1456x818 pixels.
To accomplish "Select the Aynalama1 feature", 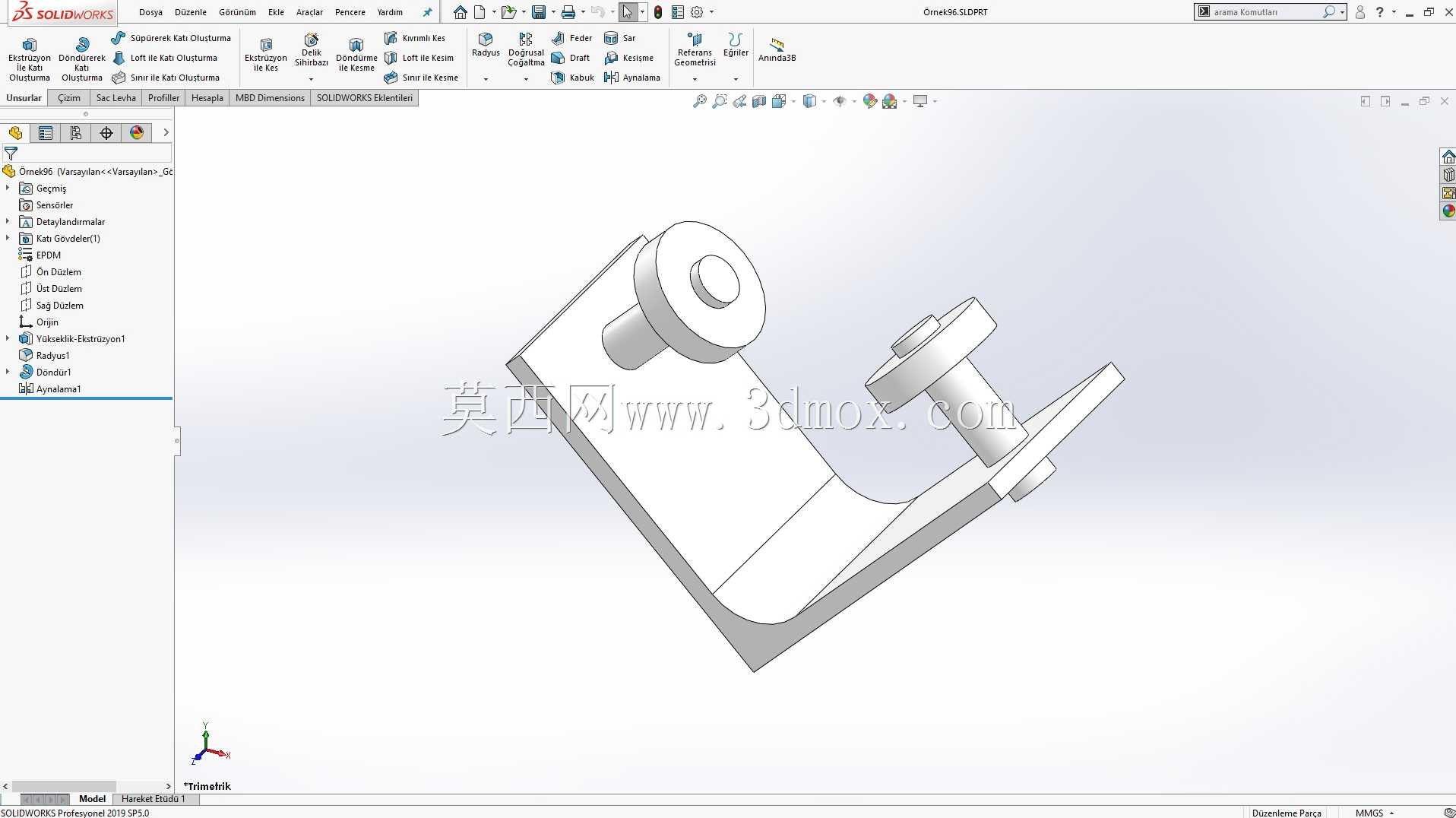I will point(50,389).
